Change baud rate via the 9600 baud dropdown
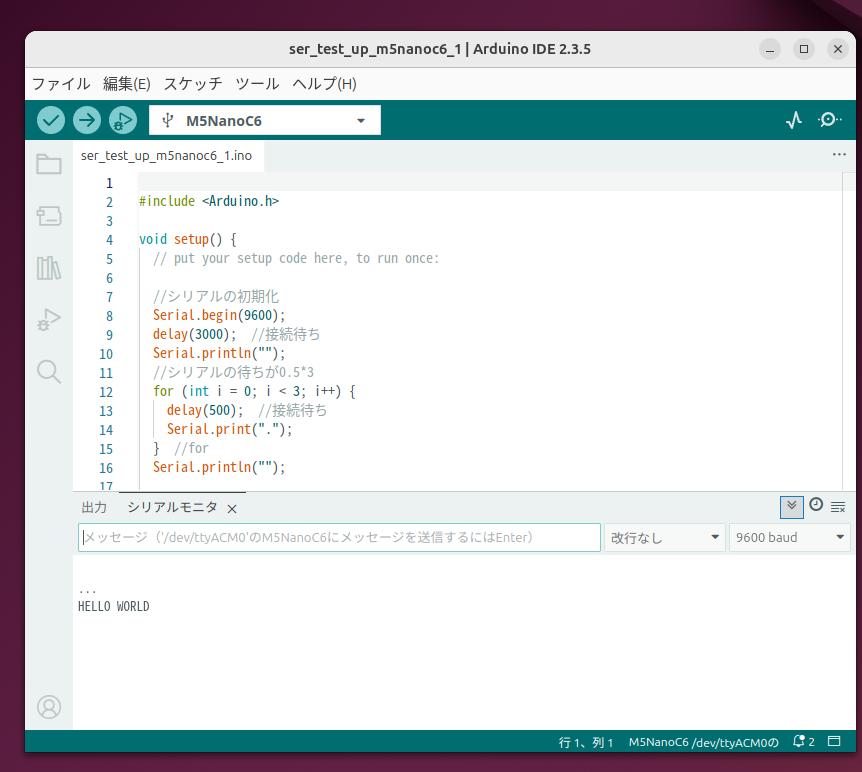 click(789, 537)
